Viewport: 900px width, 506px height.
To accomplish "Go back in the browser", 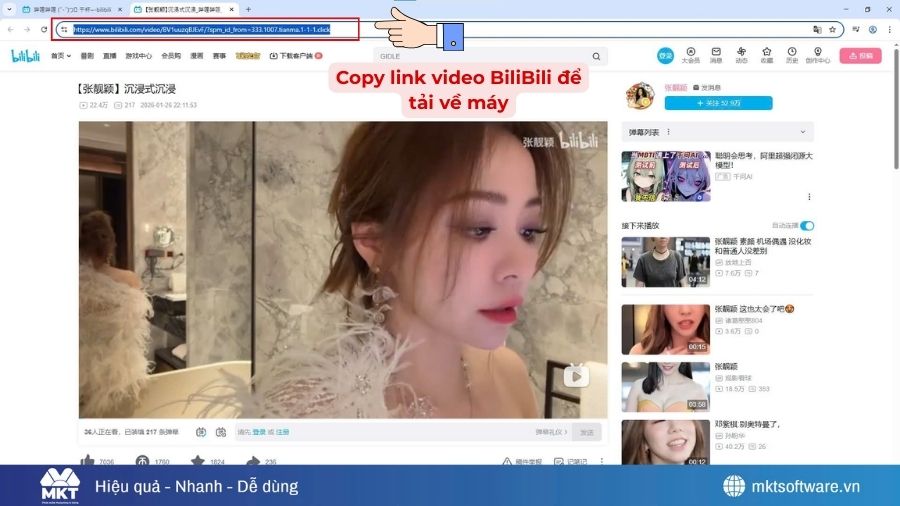I will point(11,29).
